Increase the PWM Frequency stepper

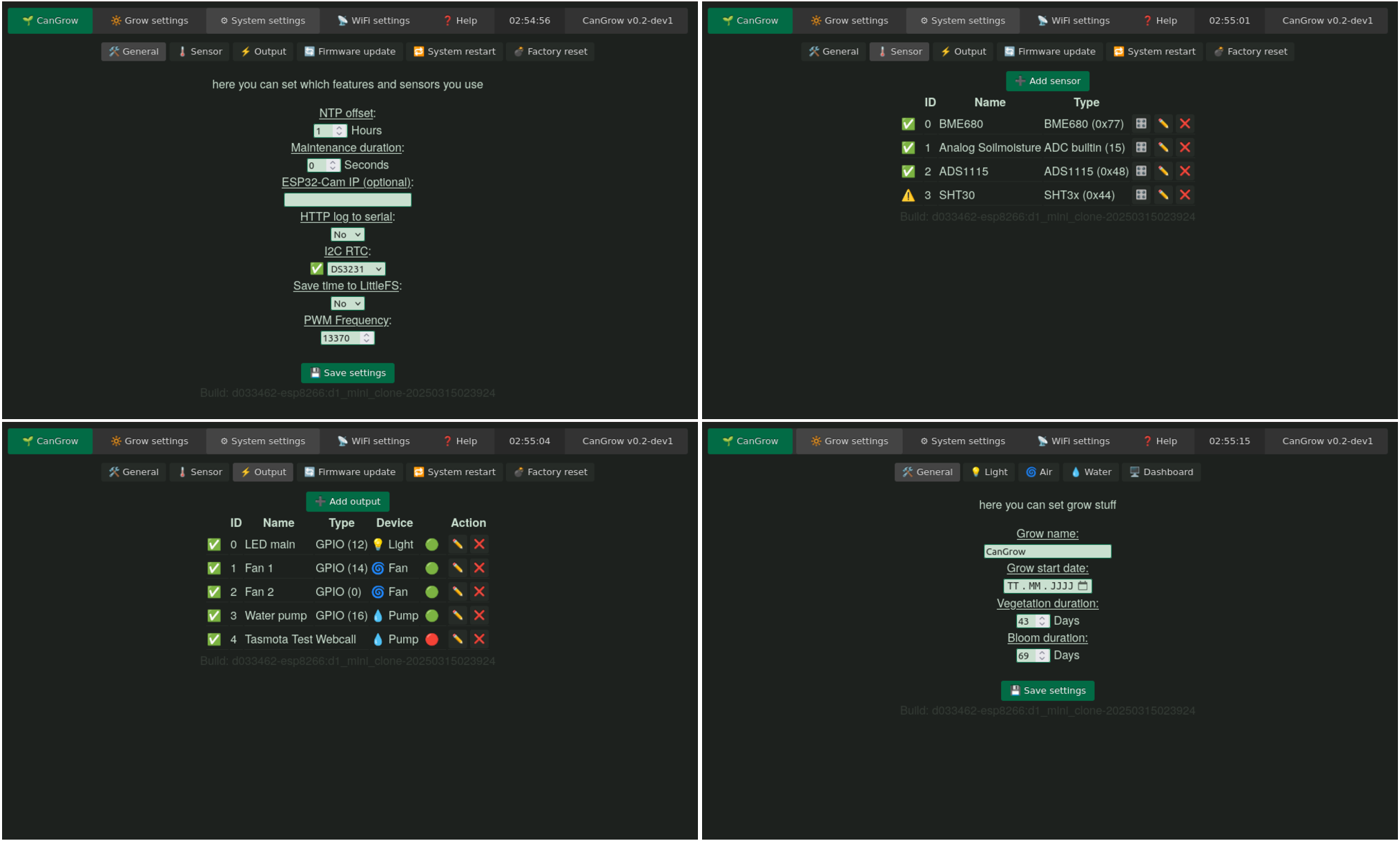(367, 335)
